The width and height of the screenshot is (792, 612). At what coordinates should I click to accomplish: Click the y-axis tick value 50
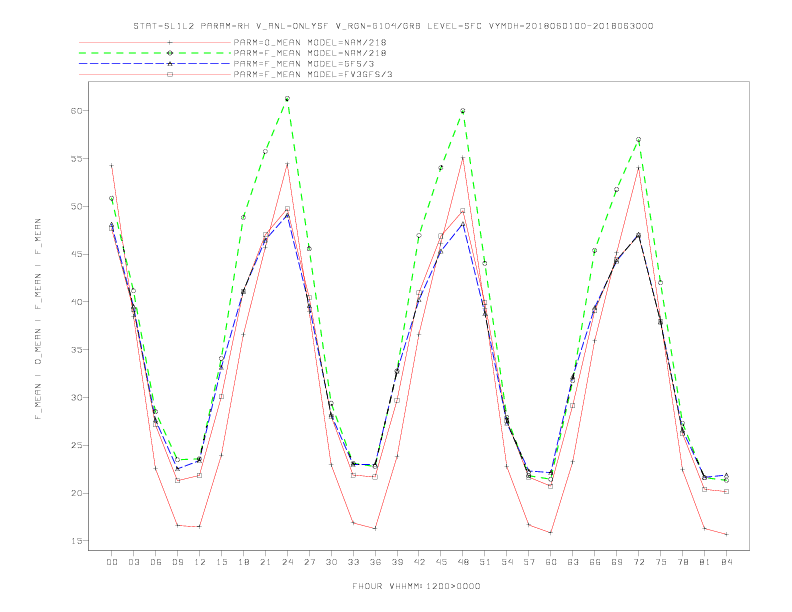tap(77, 207)
